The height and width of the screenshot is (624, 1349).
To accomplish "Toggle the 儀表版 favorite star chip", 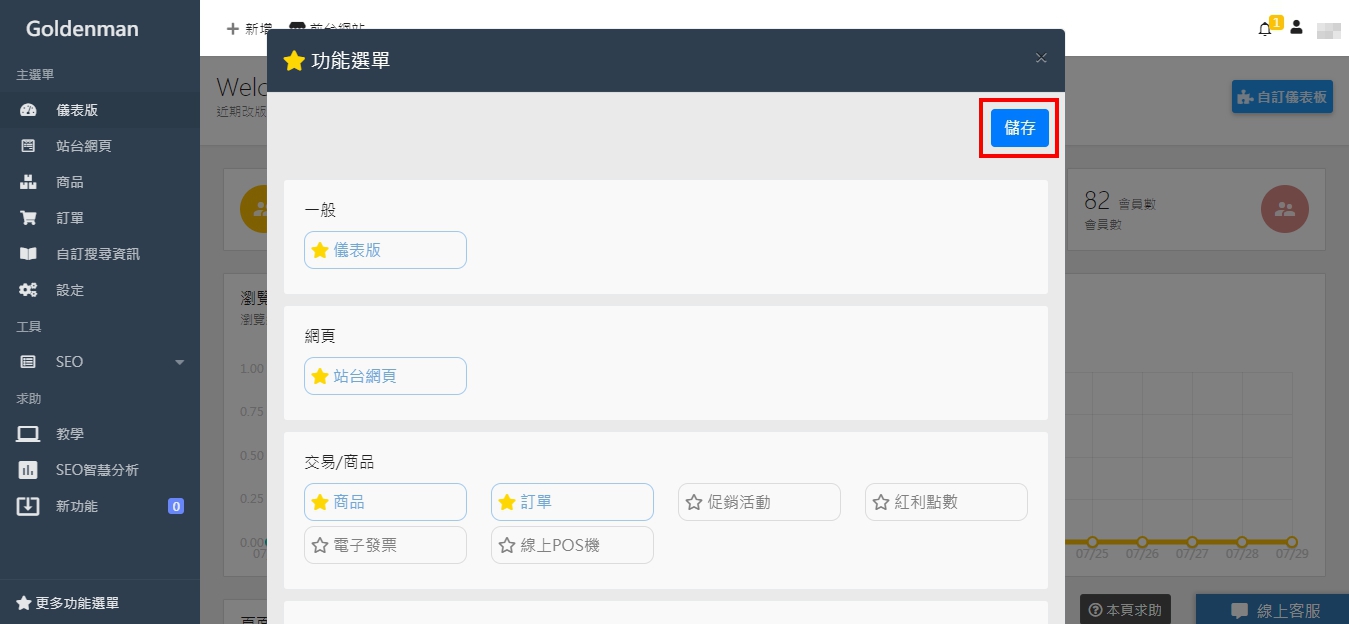I will (x=385, y=250).
